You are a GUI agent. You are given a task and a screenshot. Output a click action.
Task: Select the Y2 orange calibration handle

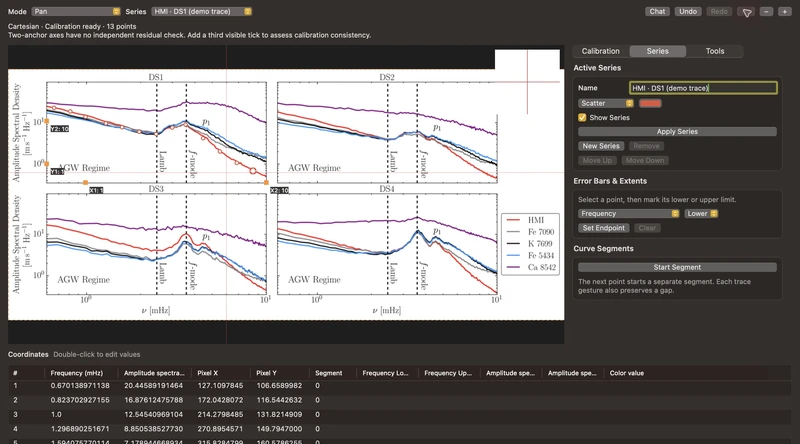click(x=46, y=121)
